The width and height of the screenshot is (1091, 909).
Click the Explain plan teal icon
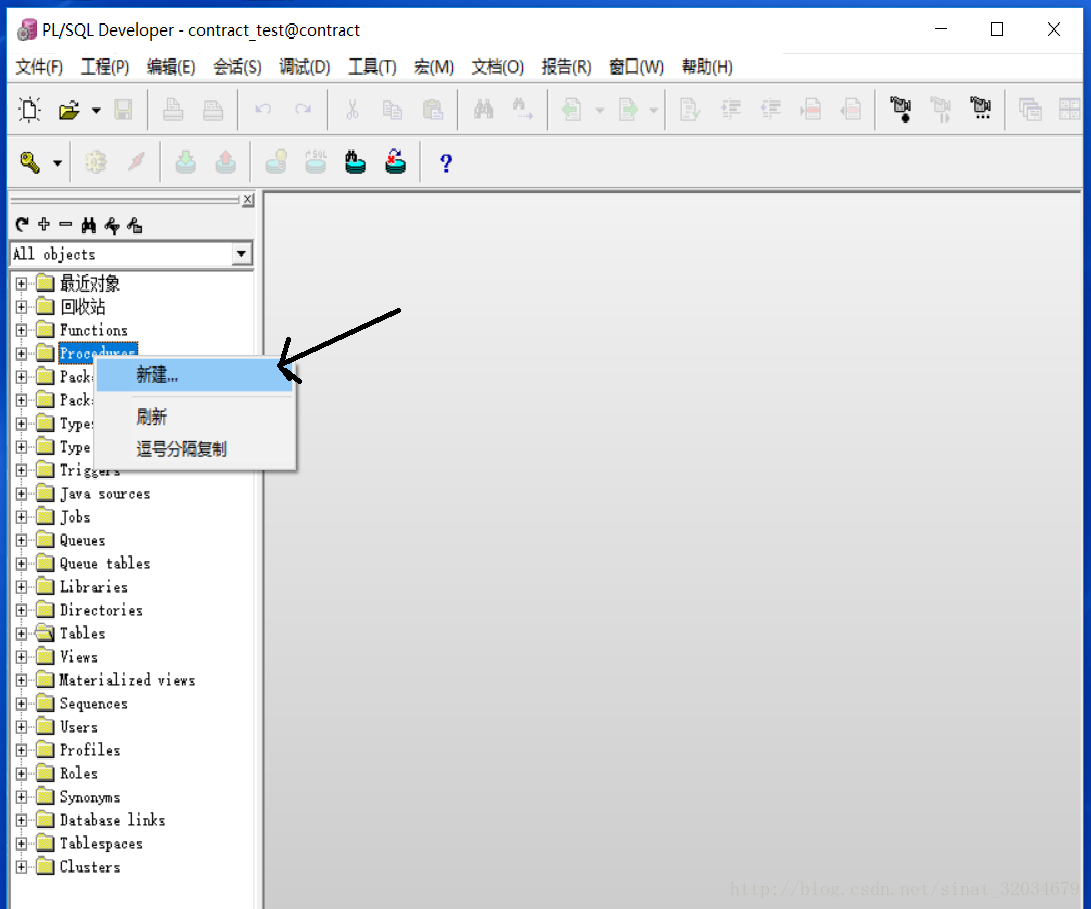(356, 163)
